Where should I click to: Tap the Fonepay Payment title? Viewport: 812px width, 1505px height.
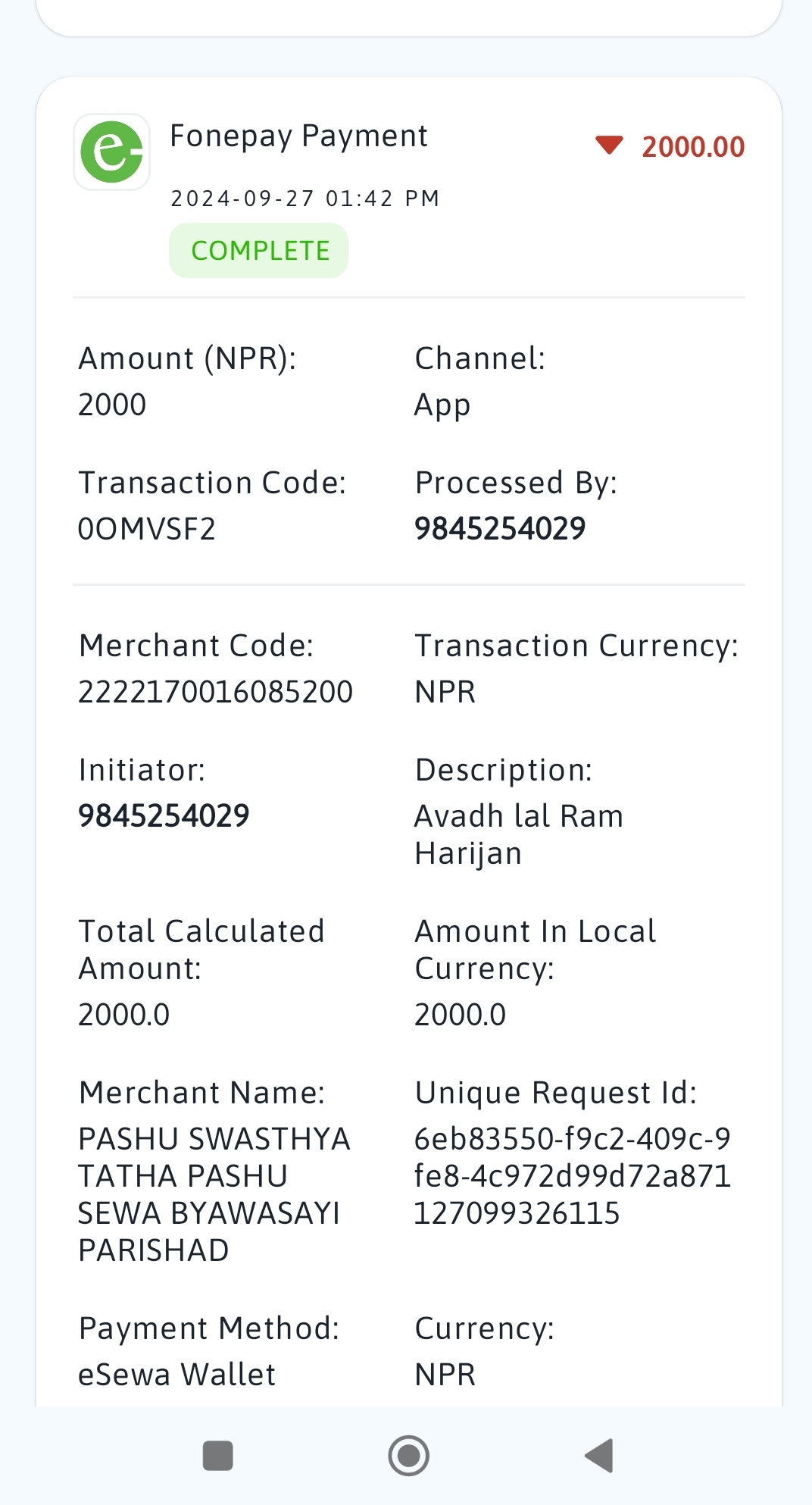pos(298,136)
